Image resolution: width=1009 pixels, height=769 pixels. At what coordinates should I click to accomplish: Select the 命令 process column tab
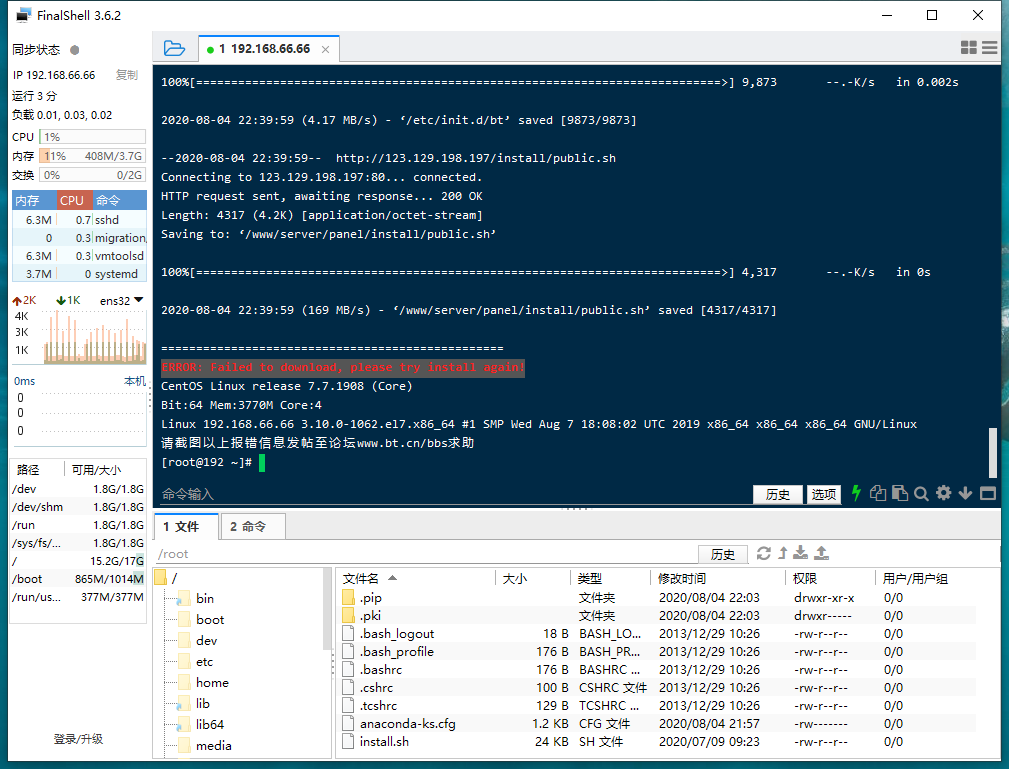tap(120, 200)
